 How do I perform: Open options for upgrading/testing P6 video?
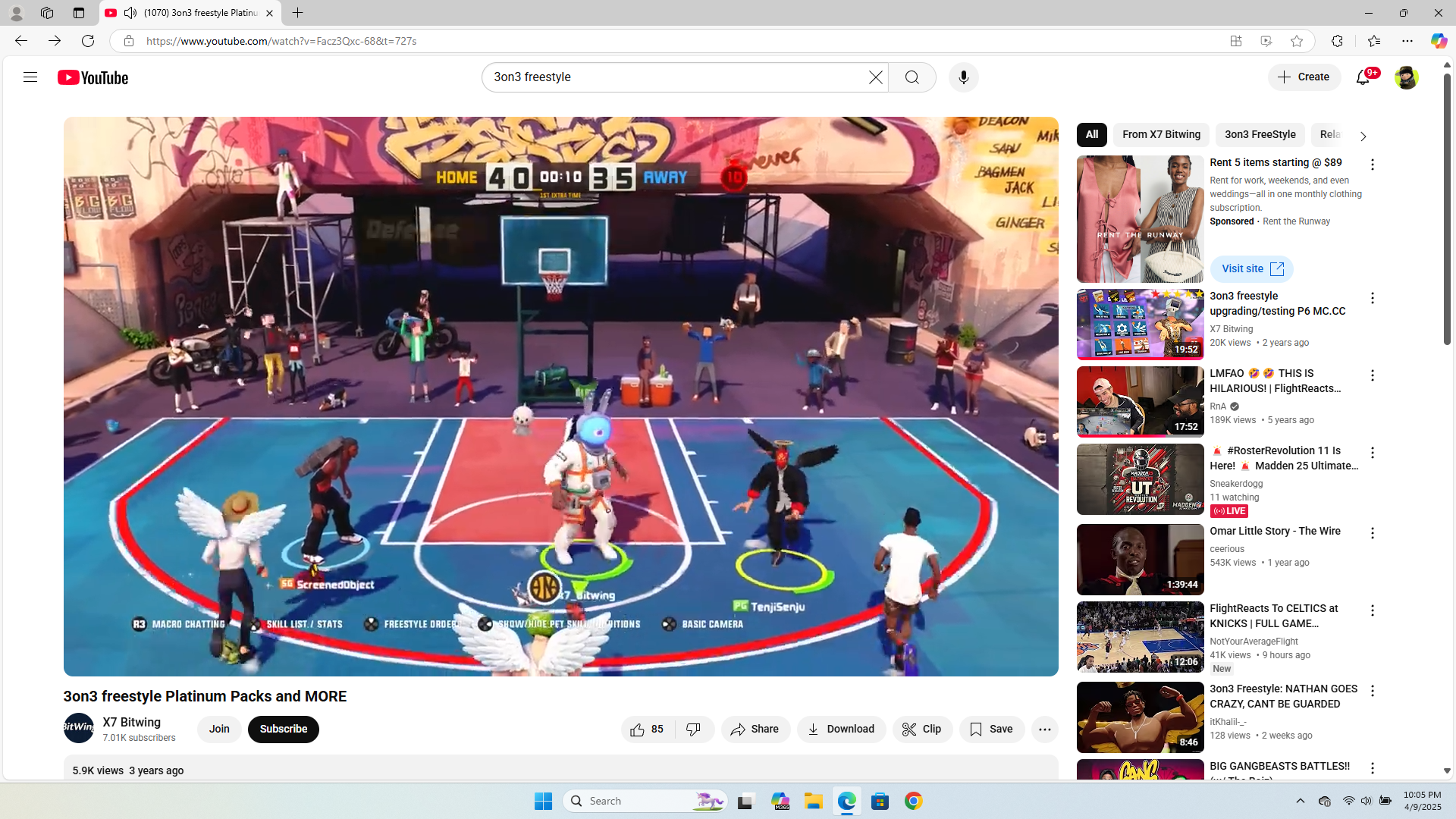point(1373,298)
